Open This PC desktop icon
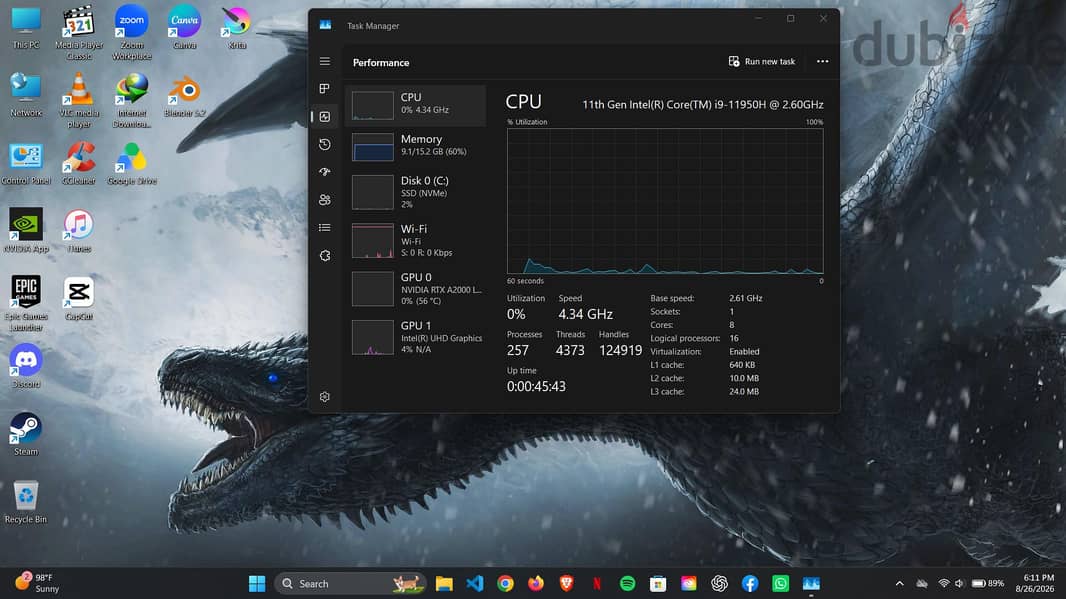Image resolution: width=1066 pixels, height=599 pixels. click(x=26, y=28)
